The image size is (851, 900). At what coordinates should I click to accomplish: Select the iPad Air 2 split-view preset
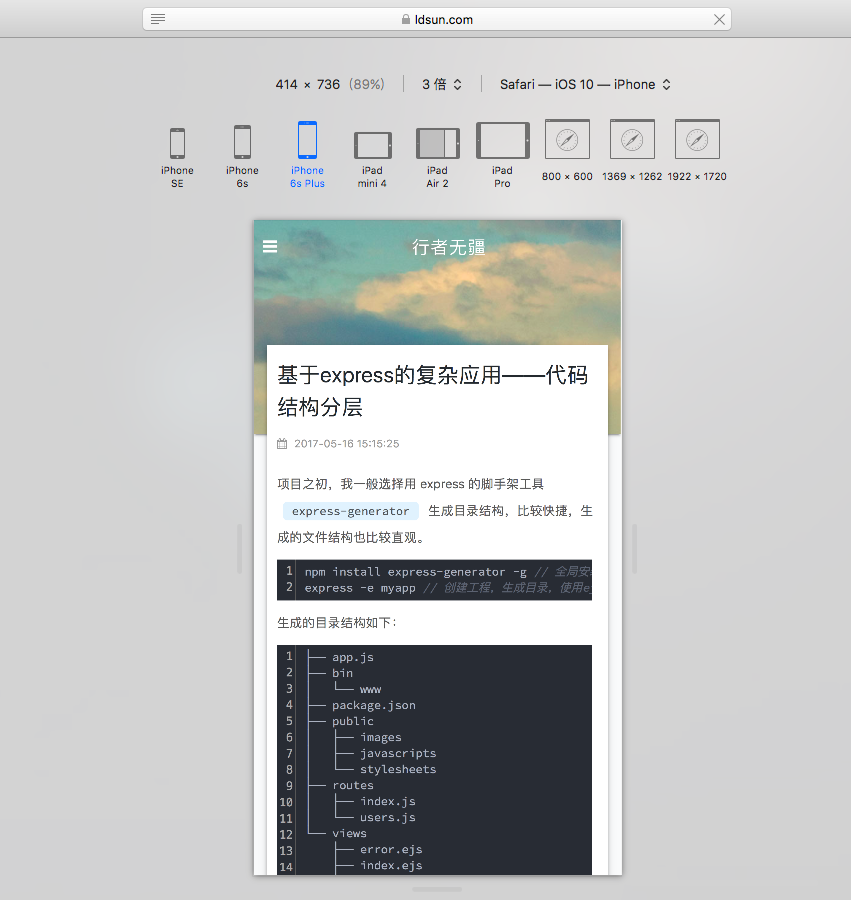(437, 158)
